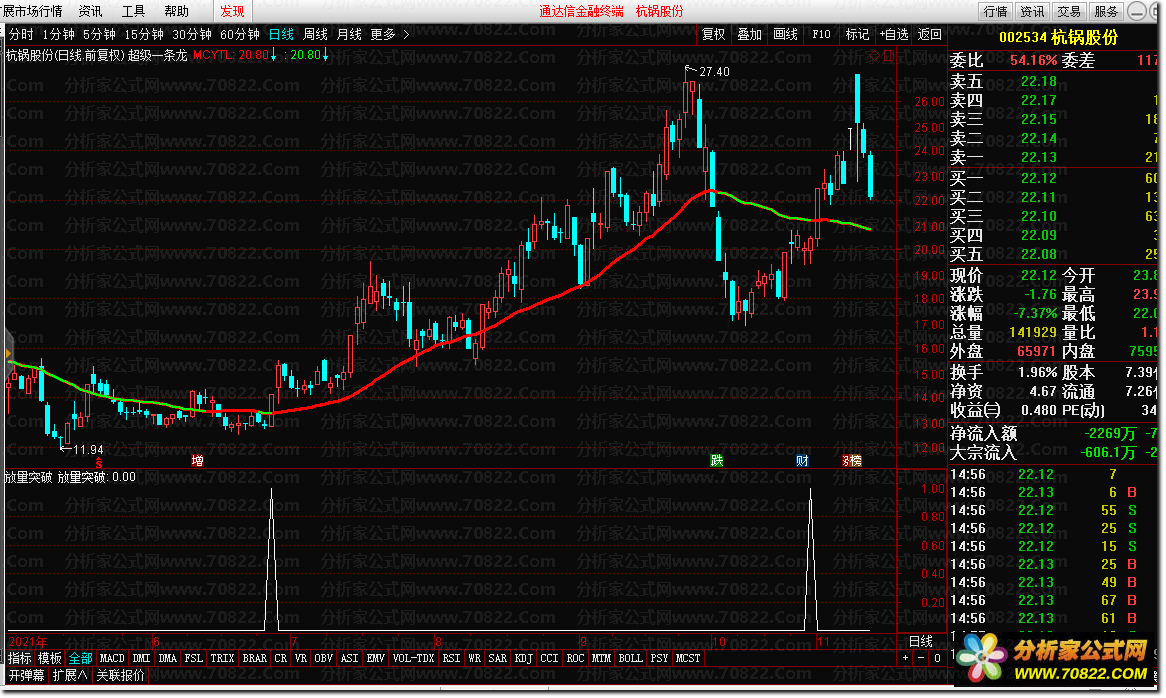The height and width of the screenshot is (698, 1166).
Task: Open the 复权 adjustment options
Action: pos(713,34)
